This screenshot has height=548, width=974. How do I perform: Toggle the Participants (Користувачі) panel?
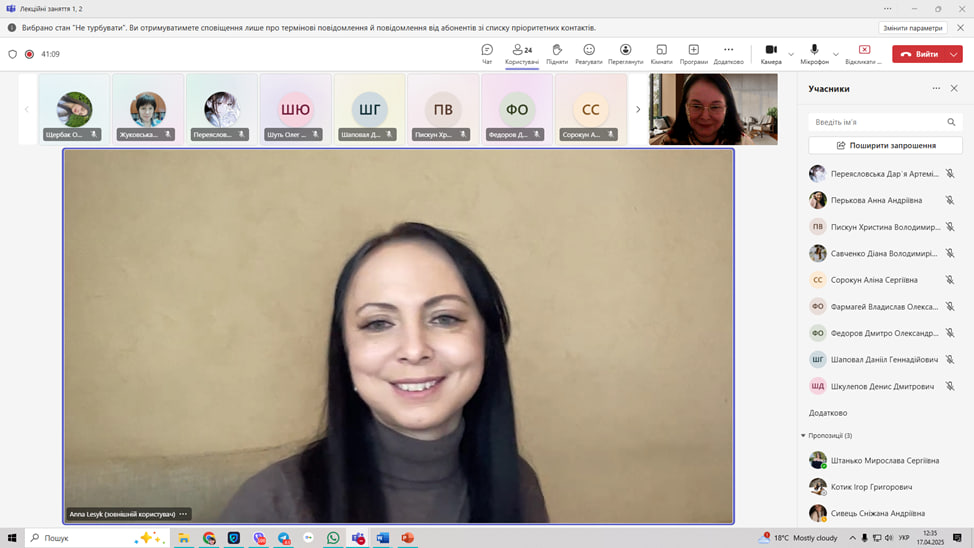[x=522, y=53]
